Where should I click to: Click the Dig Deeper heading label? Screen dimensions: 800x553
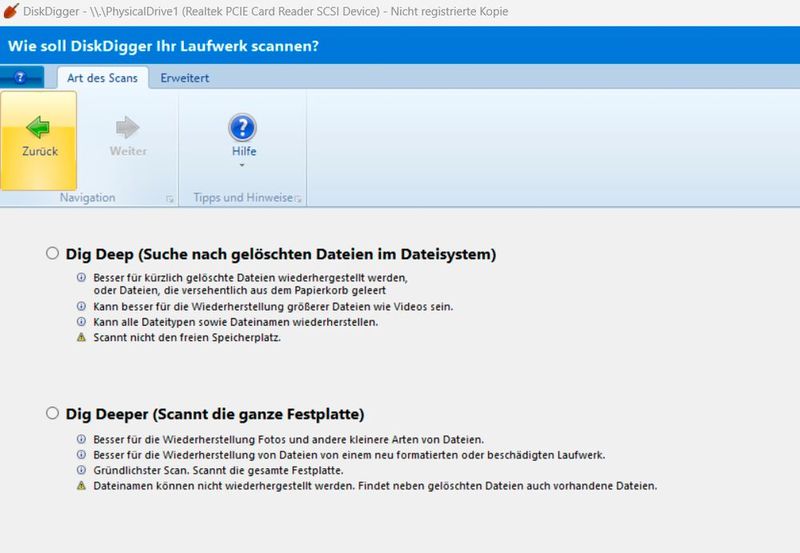(215, 414)
